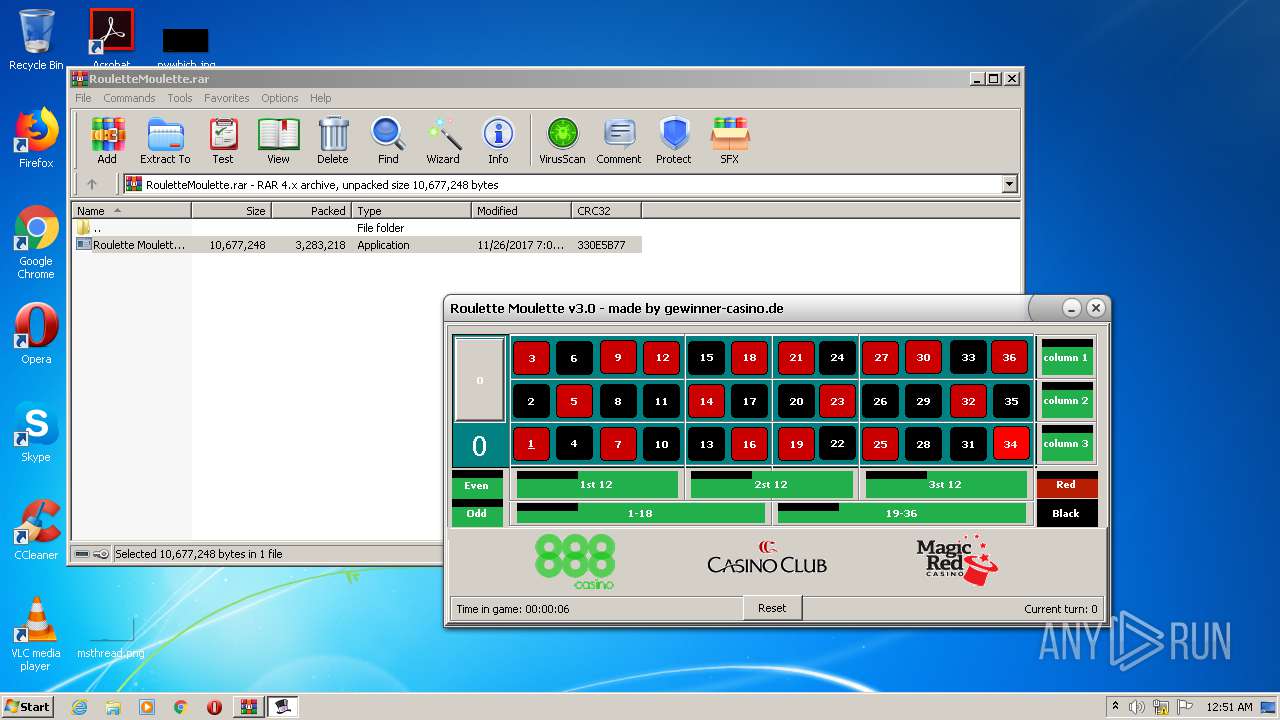Open the Comment tool
Image resolution: width=1280 pixels, height=720 pixels.
pos(619,140)
